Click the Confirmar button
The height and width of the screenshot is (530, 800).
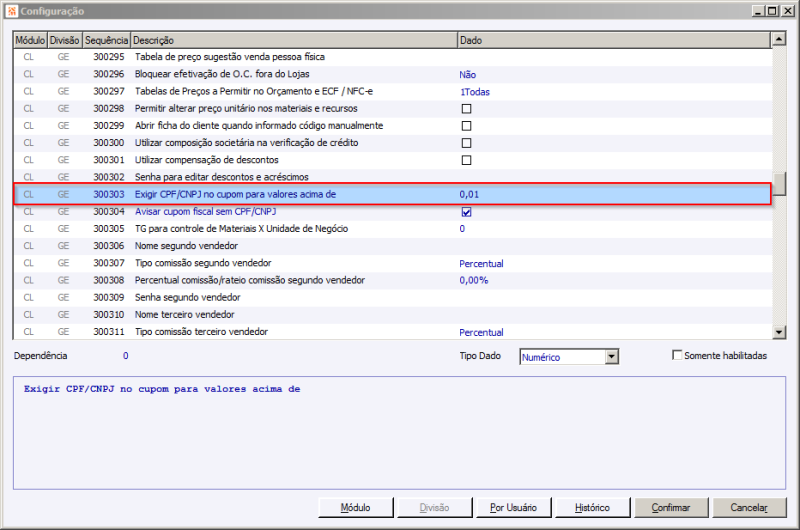(671, 508)
